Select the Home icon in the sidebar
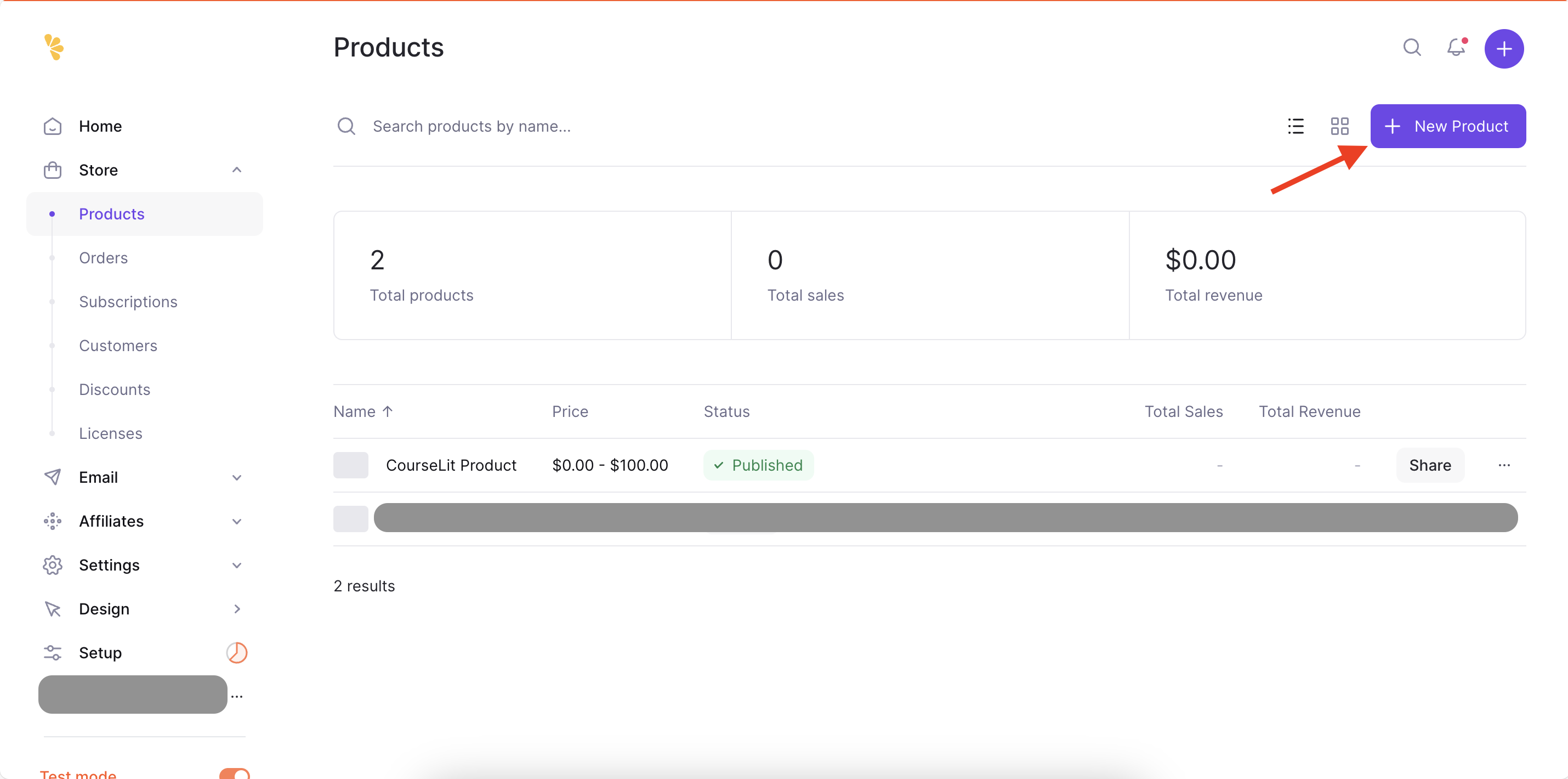1568x779 pixels. 52,126
